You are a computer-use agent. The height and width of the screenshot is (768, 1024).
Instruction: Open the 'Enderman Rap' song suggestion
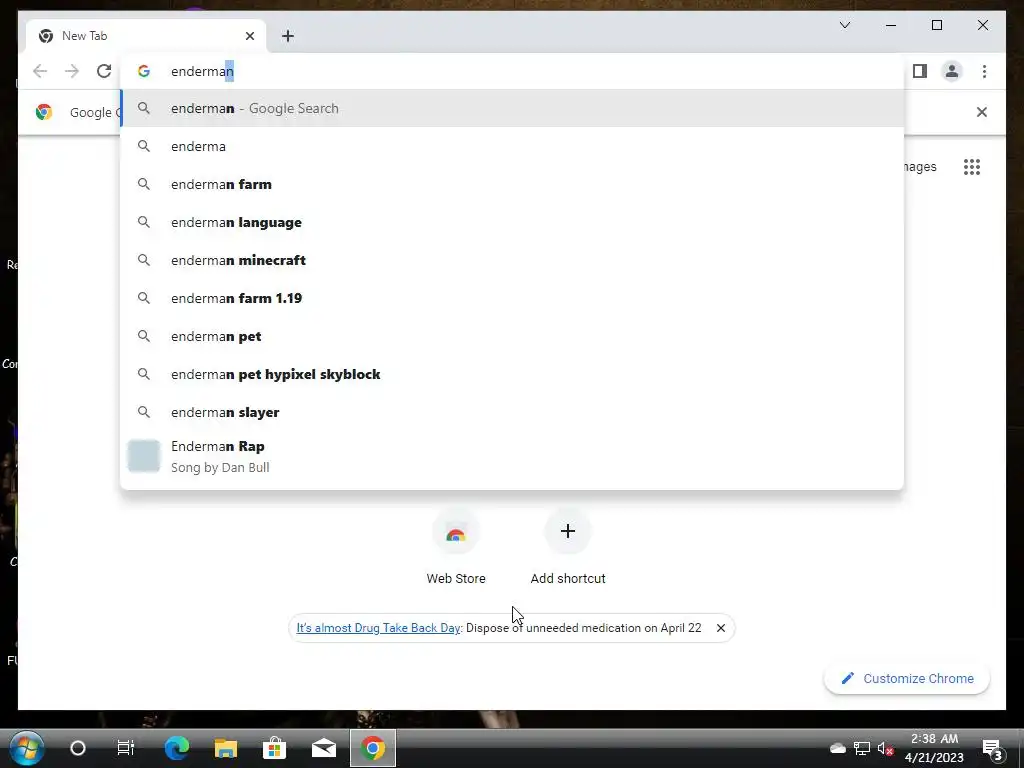click(x=512, y=456)
